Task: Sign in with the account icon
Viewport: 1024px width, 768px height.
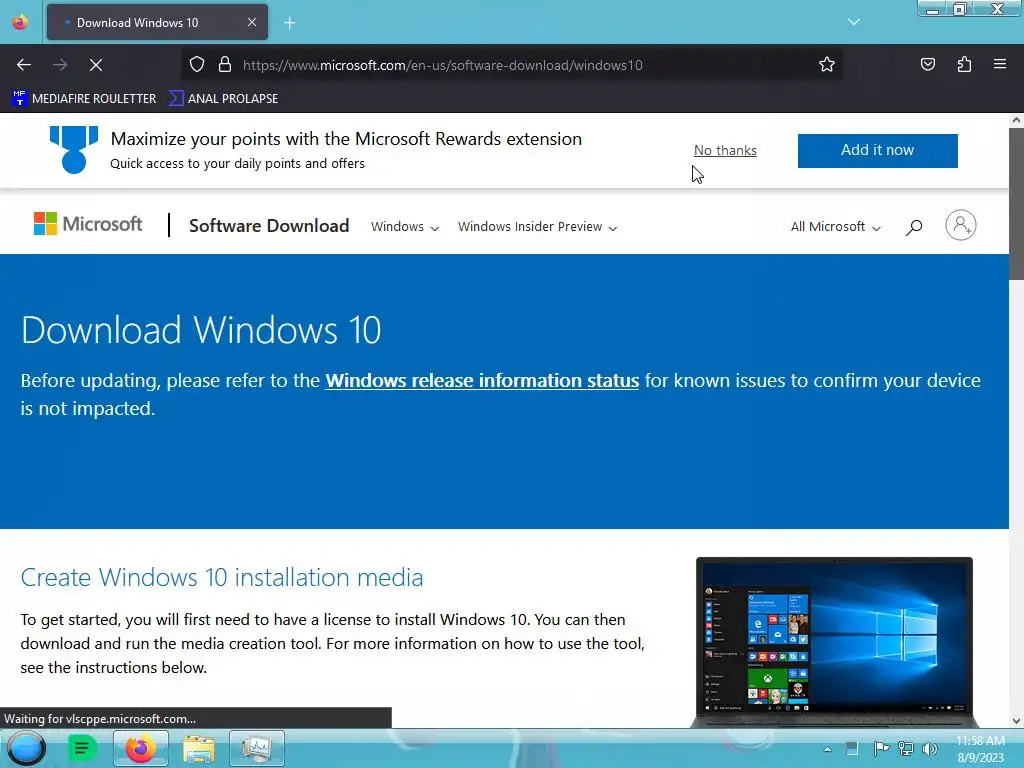Action: click(961, 225)
